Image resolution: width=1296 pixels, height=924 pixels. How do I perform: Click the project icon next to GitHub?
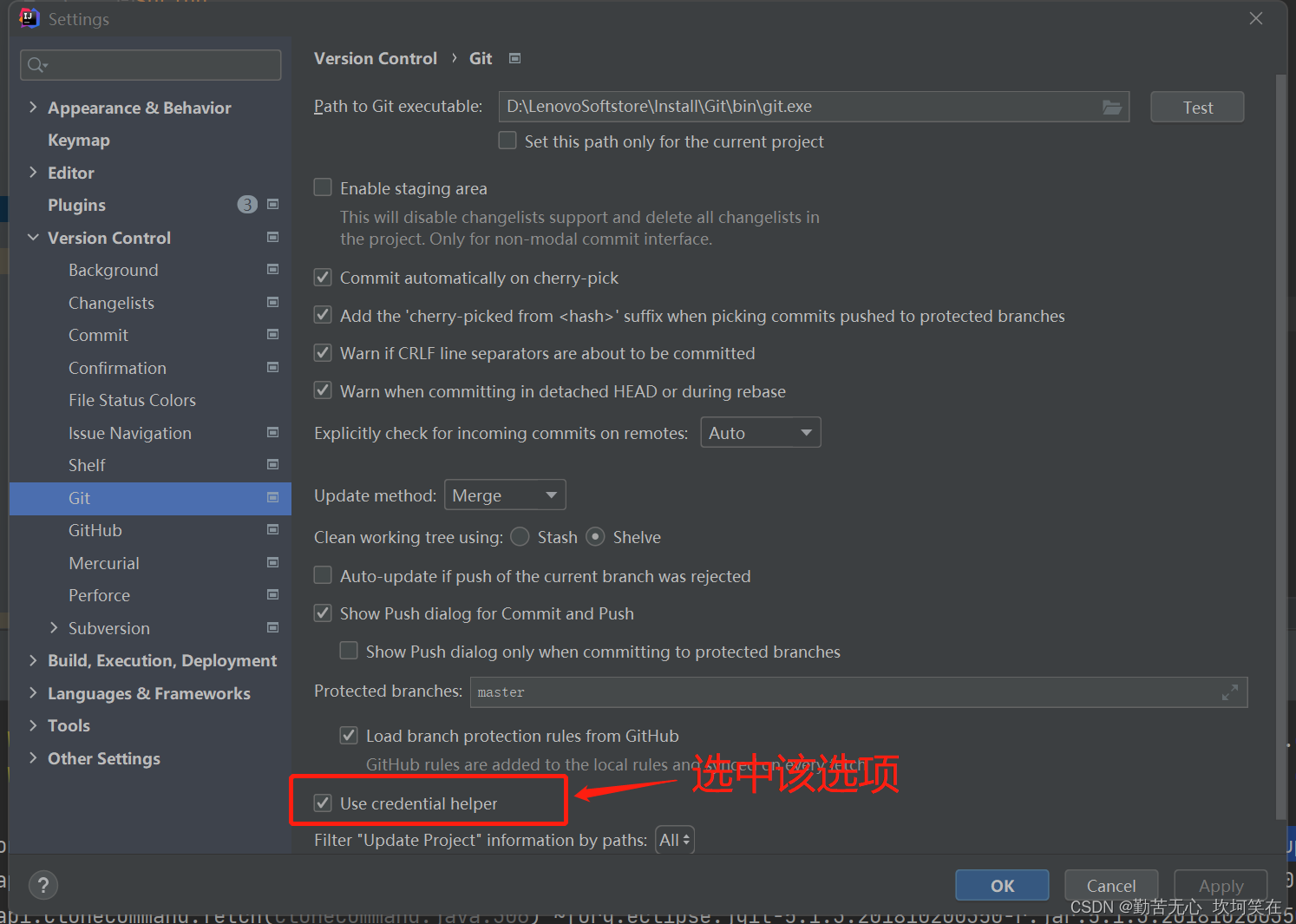point(272,529)
